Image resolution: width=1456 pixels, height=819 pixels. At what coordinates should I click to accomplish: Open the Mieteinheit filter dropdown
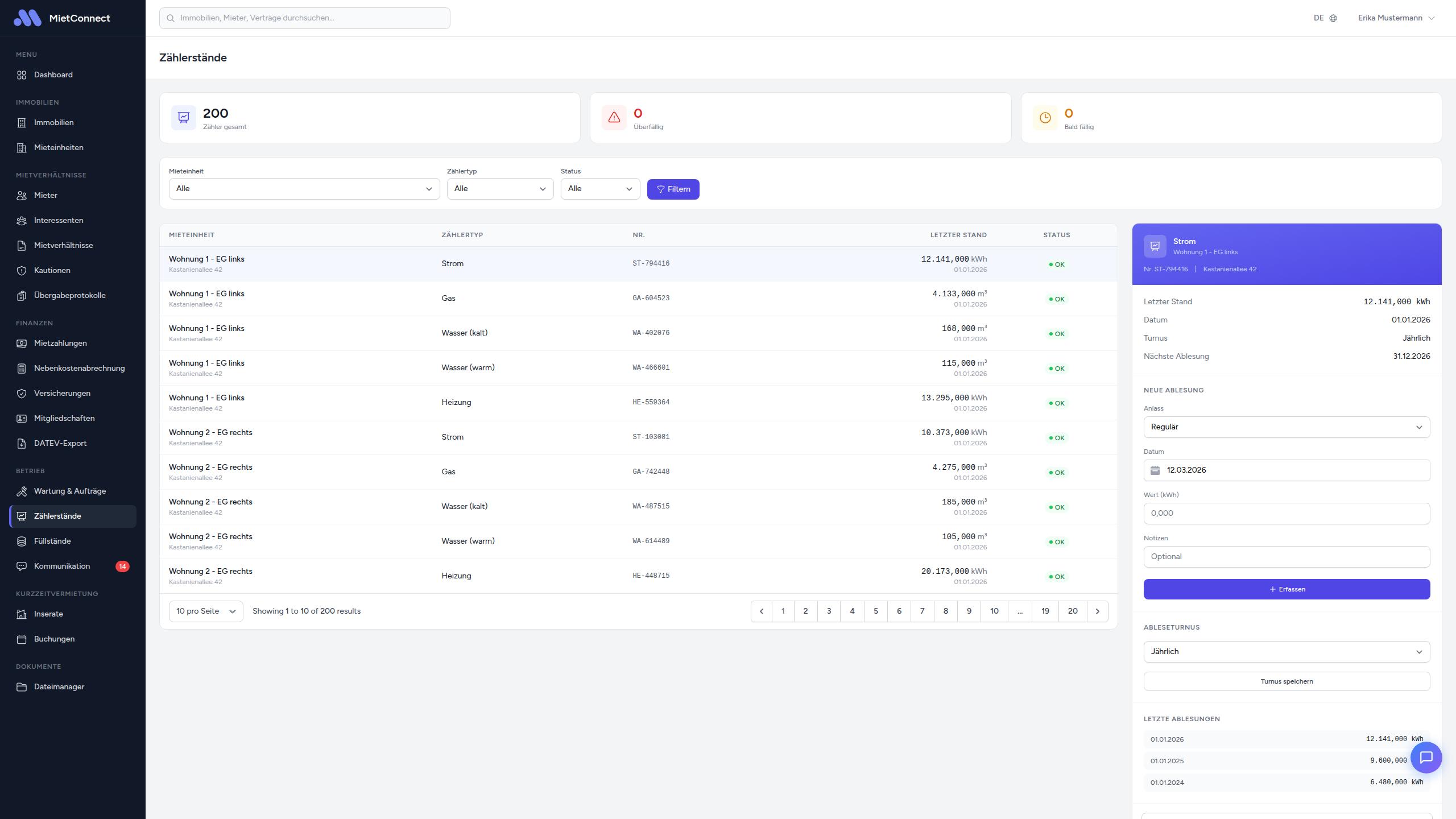pyautogui.click(x=304, y=189)
